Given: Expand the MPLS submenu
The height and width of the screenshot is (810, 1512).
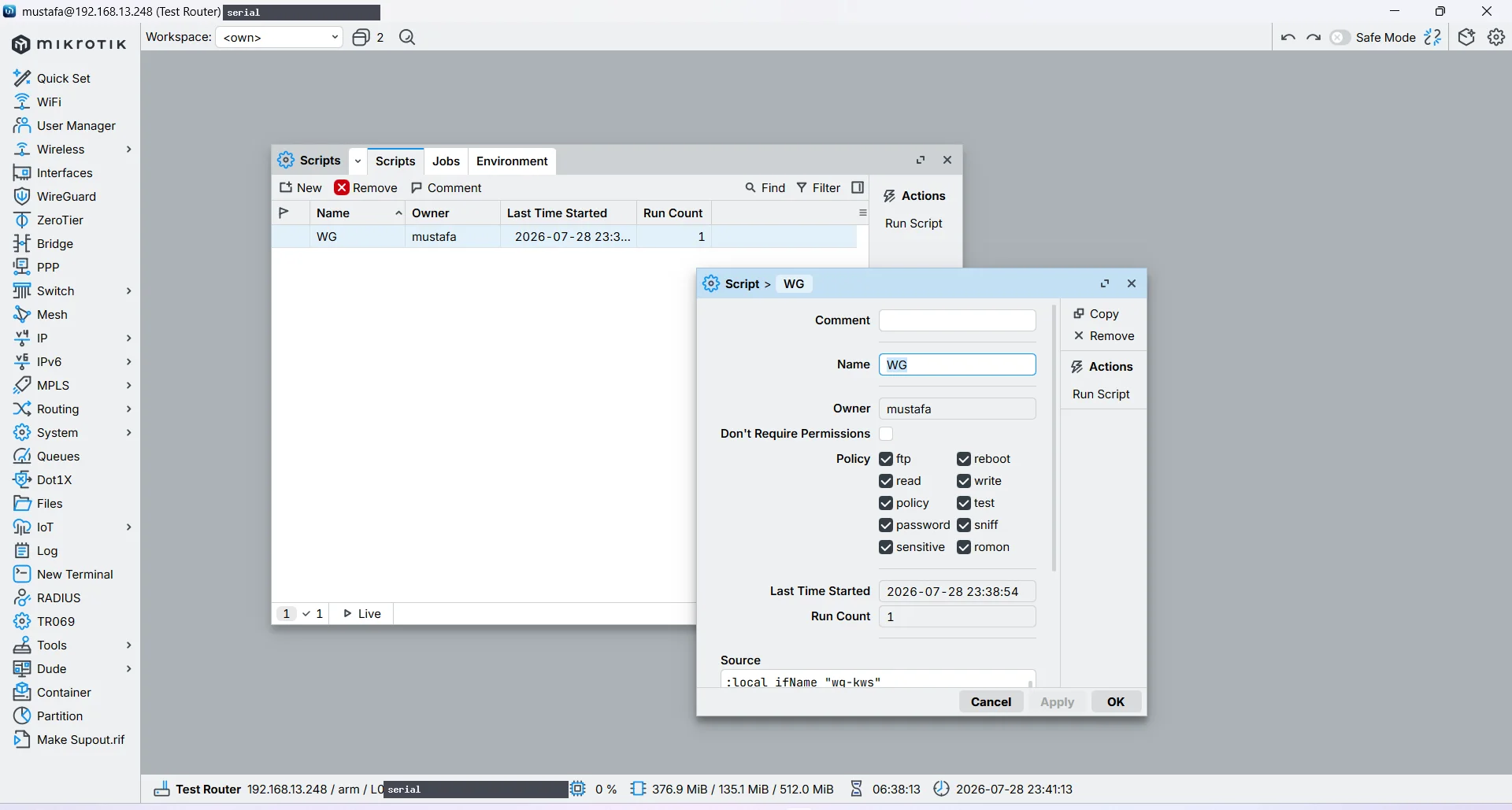Looking at the screenshot, I should tap(129, 385).
